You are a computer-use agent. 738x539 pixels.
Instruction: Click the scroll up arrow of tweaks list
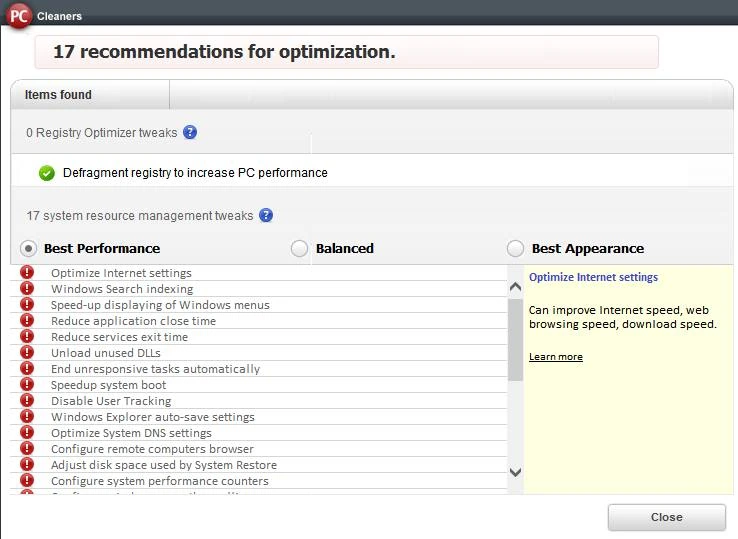(x=515, y=287)
